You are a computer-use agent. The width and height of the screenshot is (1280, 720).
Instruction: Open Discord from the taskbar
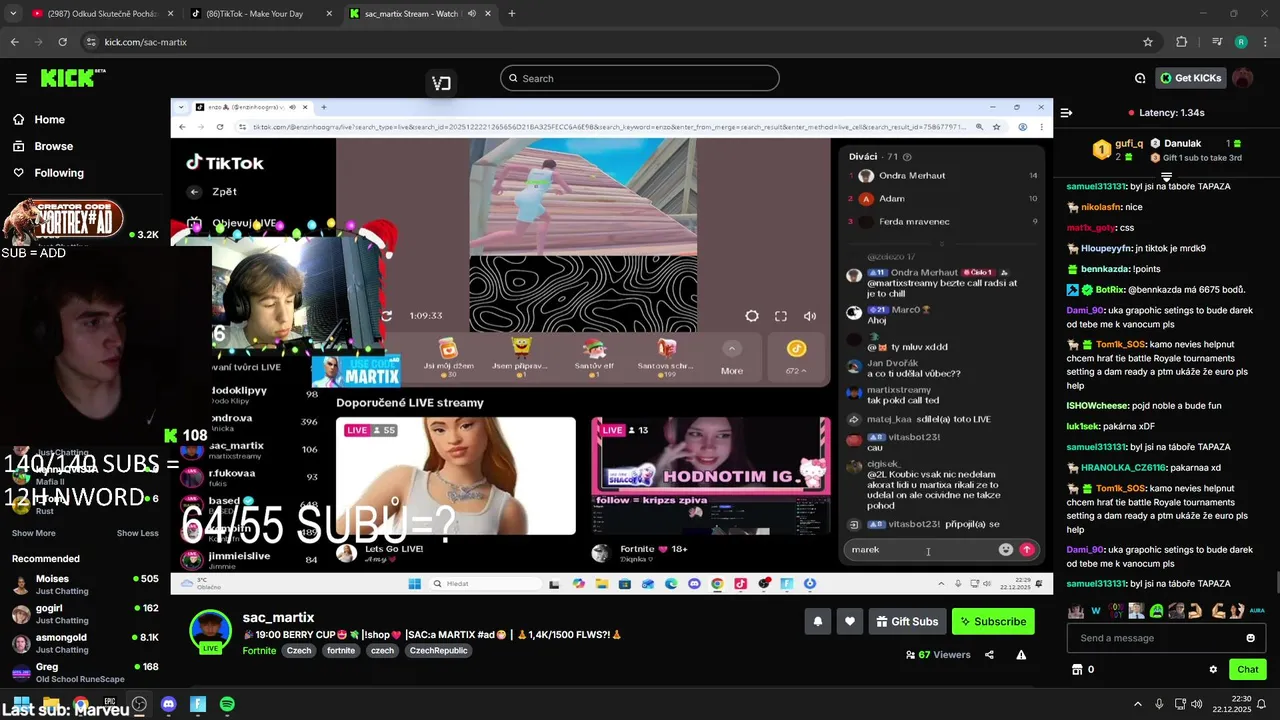coord(168,704)
